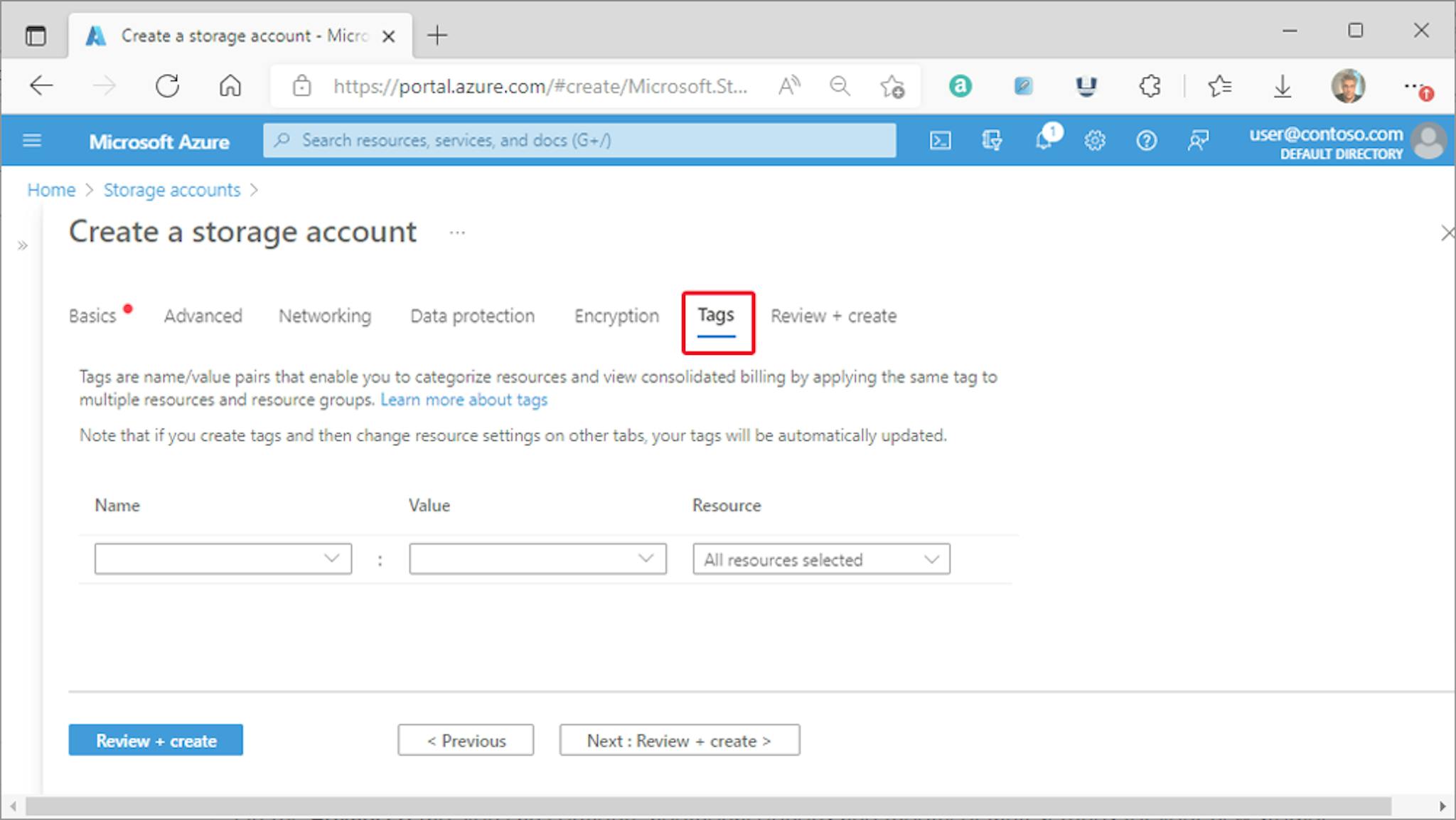The height and width of the screenshot is (820, 1456).
Task: Click the Review + create button
Action: click(x=154, y=740)
